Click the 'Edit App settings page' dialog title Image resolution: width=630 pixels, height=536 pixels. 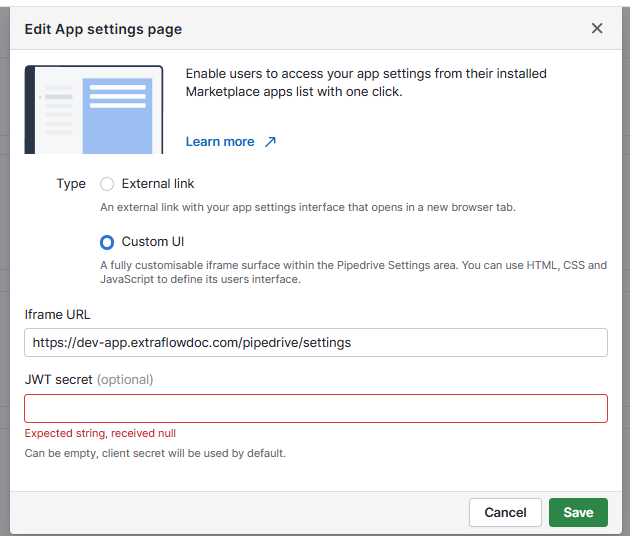tap(103, 29)
